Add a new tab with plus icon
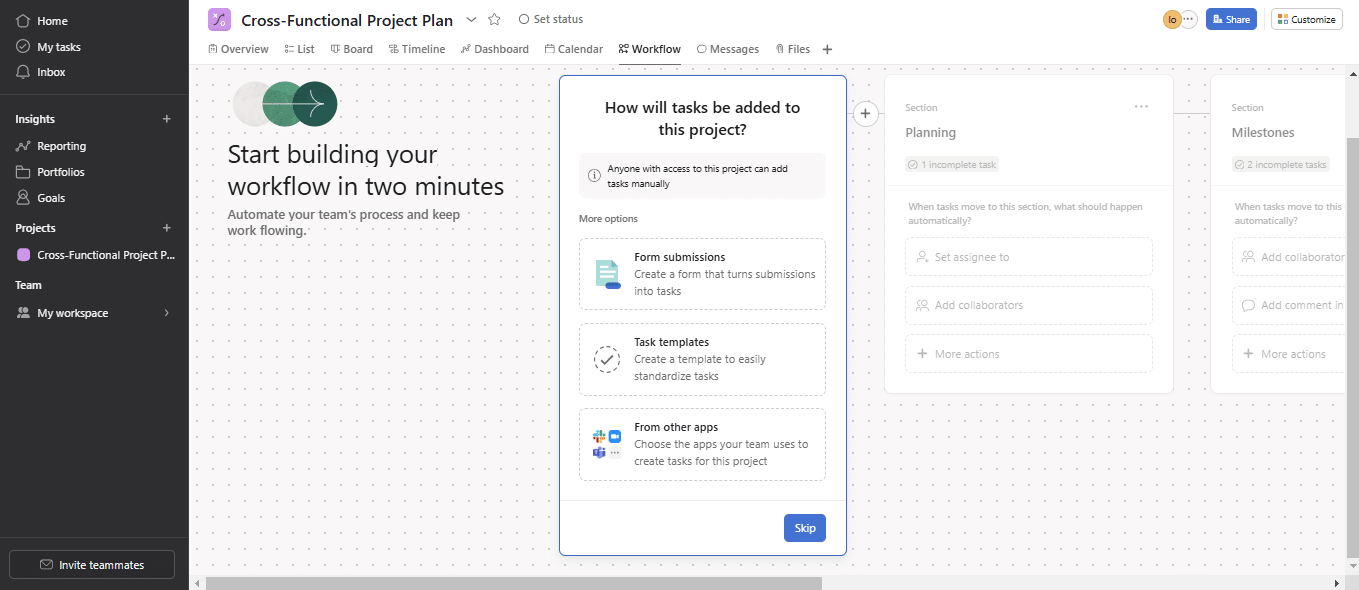This screenshot has width=1359, height=590. coord(827,49)
